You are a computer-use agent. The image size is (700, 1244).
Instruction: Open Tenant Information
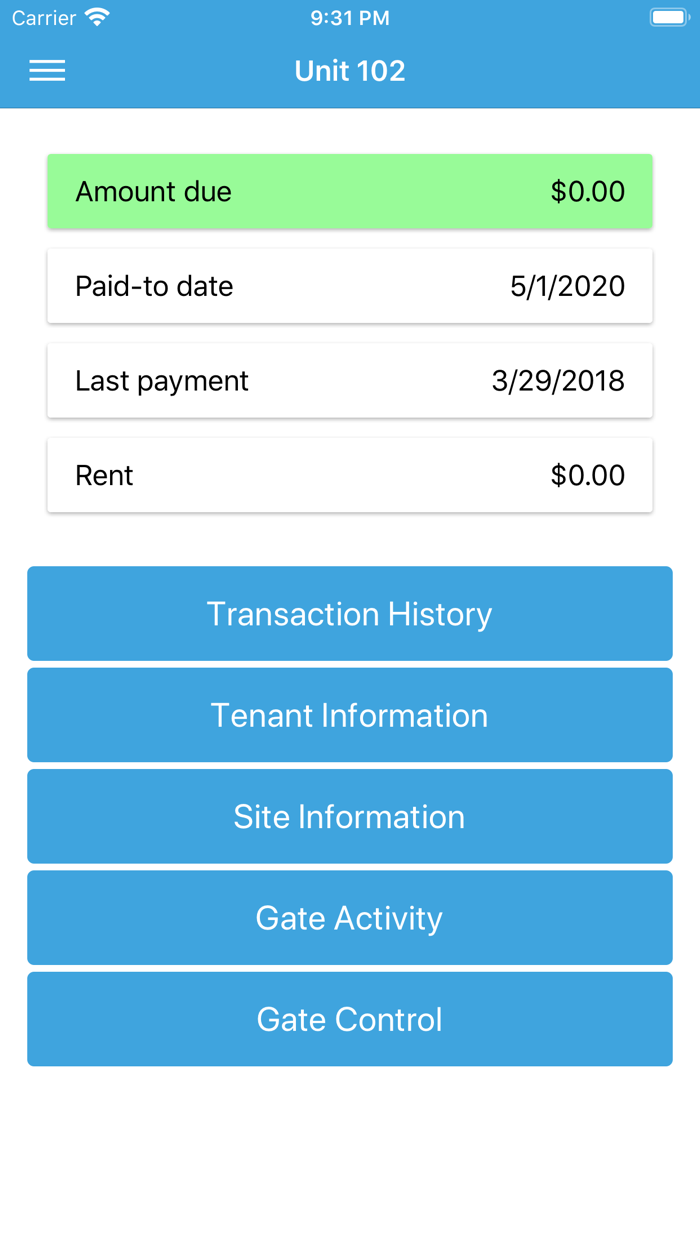point(350,715)
